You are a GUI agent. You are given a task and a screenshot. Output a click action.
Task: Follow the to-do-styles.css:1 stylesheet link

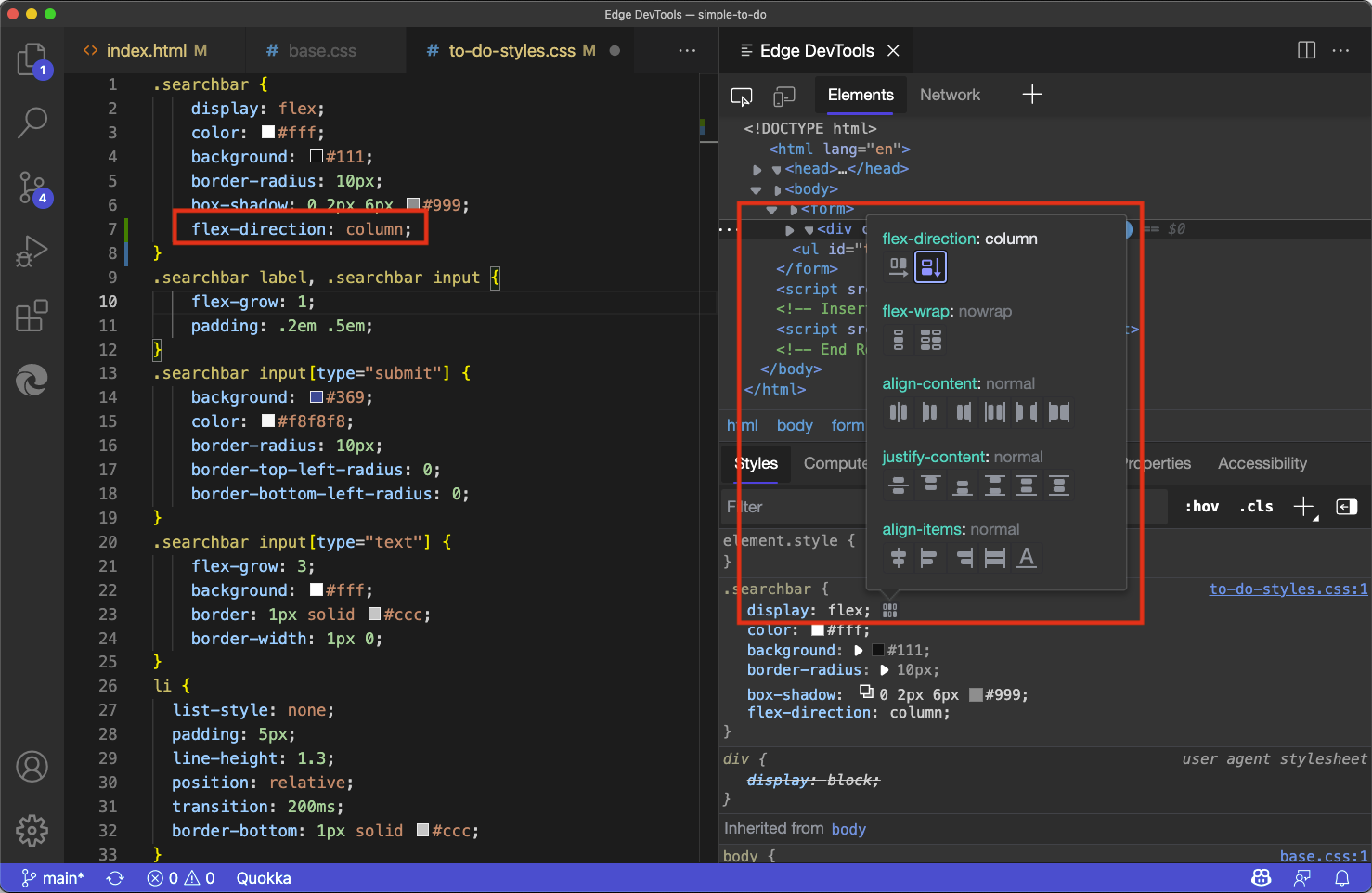1288,588
